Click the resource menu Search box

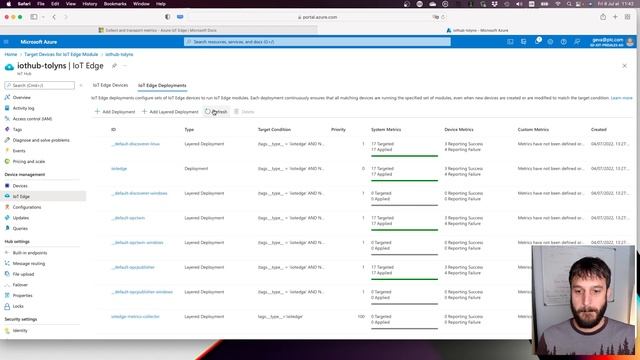coord(40,85)
